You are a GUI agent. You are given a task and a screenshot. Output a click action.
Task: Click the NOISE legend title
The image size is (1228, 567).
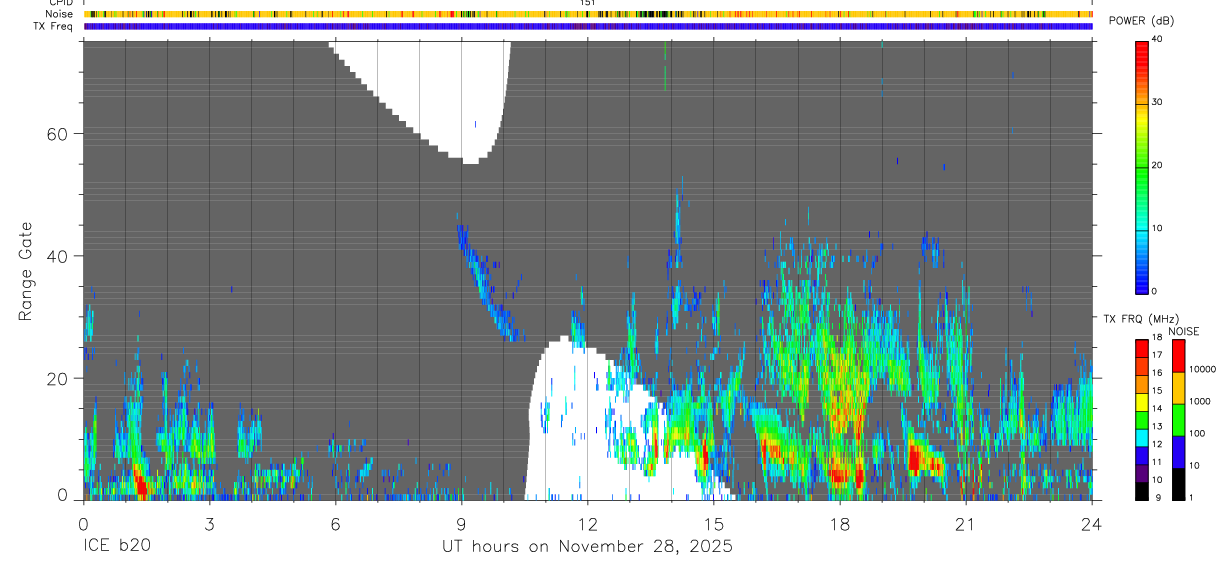pos(1183,331)
